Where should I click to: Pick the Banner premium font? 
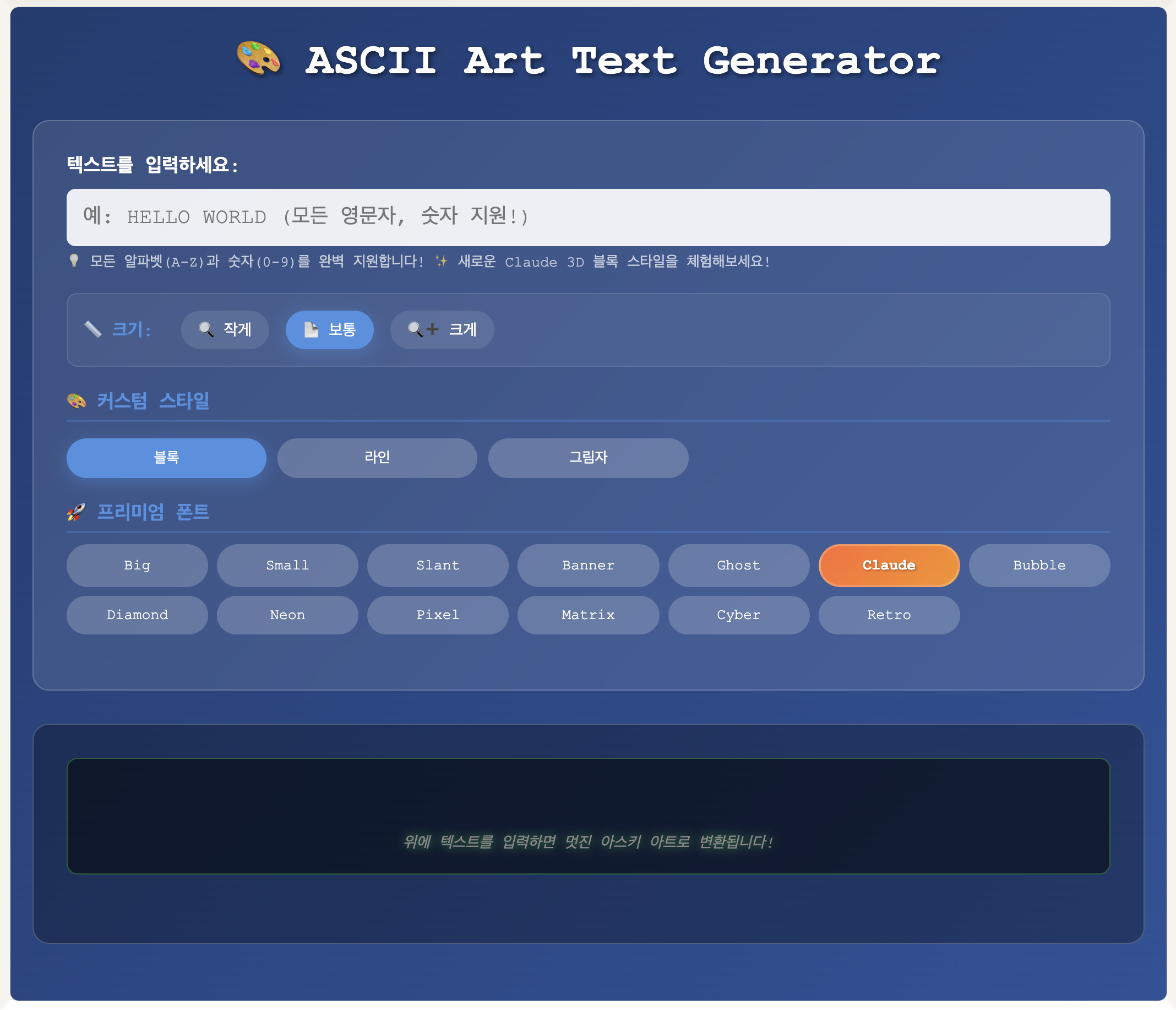click(588, 566)
